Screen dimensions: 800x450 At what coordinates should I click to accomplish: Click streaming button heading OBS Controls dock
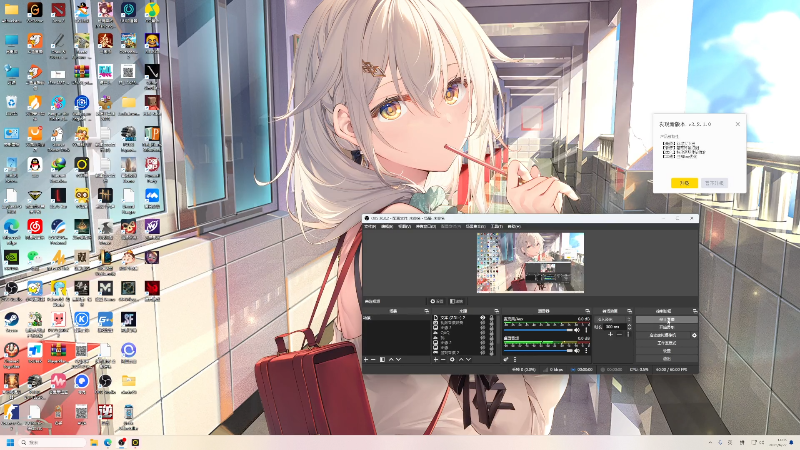tap(667, 319)
